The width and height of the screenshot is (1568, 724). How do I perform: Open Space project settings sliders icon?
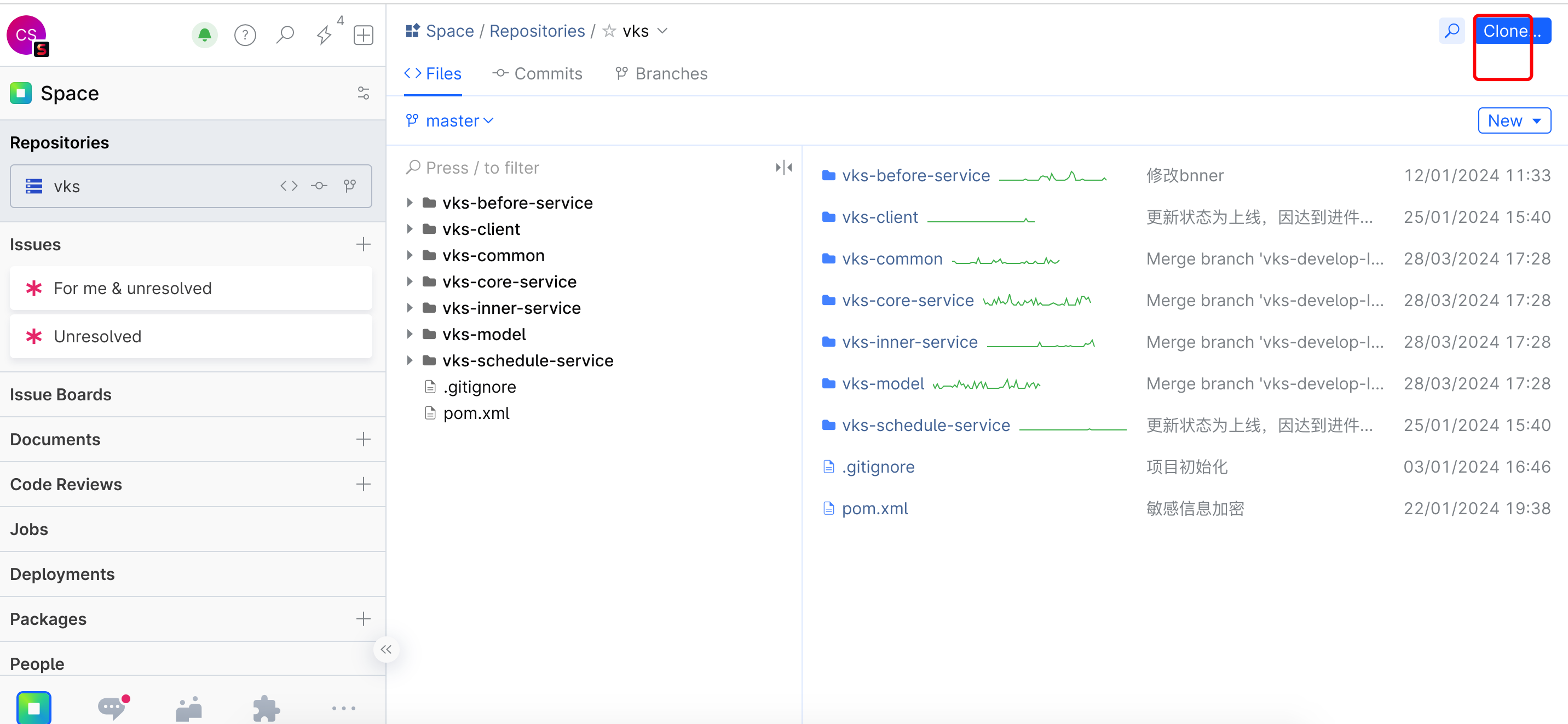pyautogui.click(x=364, y=93)
